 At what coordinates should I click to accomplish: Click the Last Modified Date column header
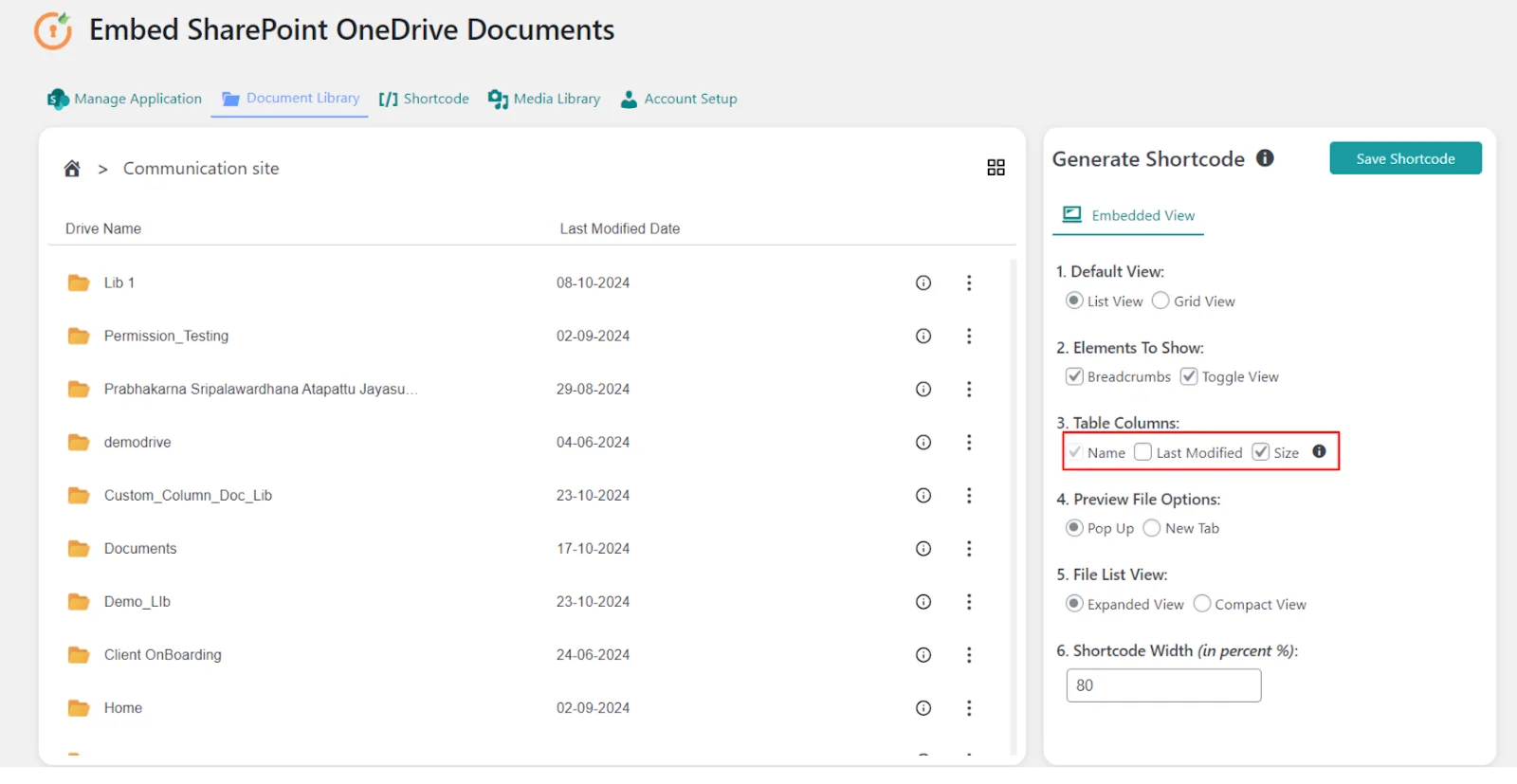[620, 228]
